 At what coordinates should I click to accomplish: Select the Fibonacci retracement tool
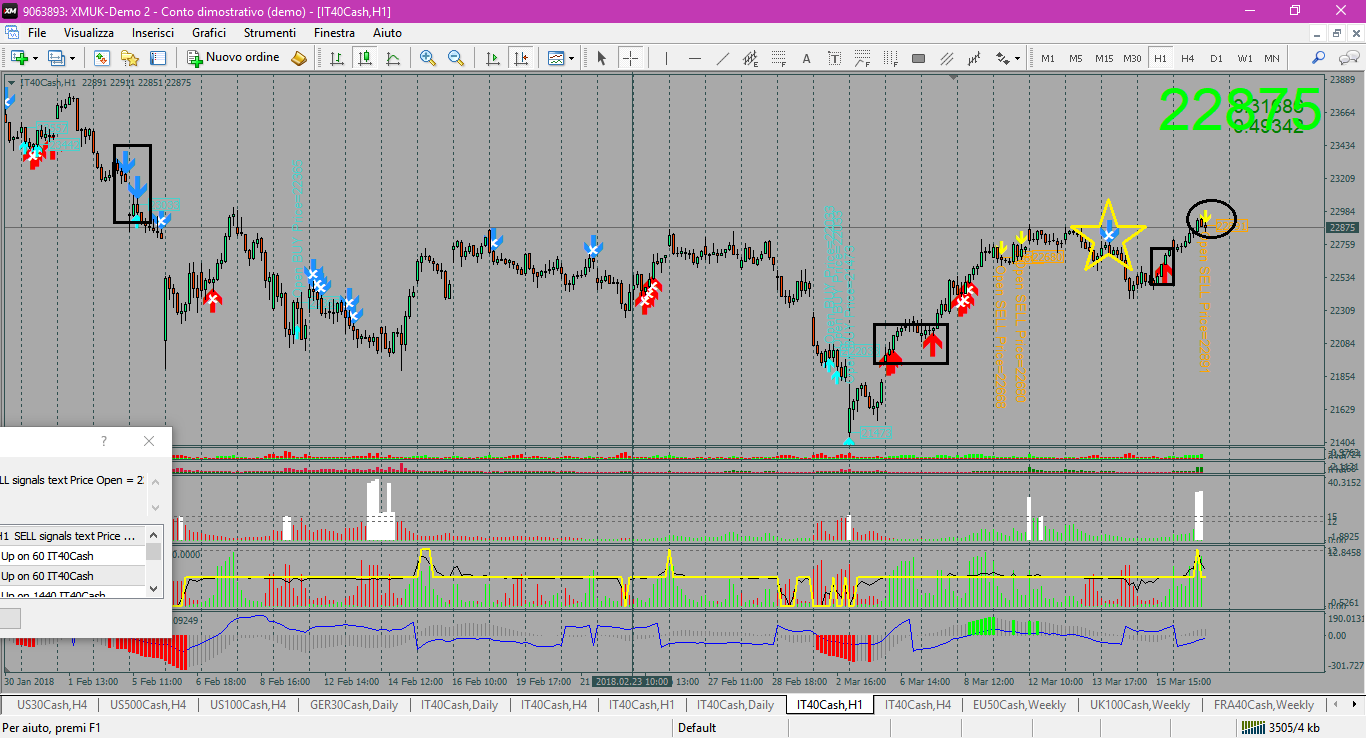(x=778, y=58)
